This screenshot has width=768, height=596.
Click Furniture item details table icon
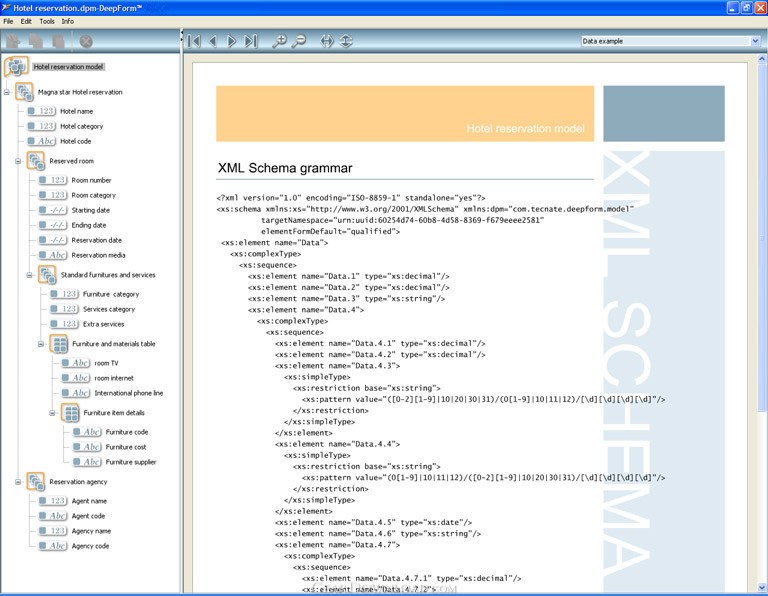click(70, 413)
